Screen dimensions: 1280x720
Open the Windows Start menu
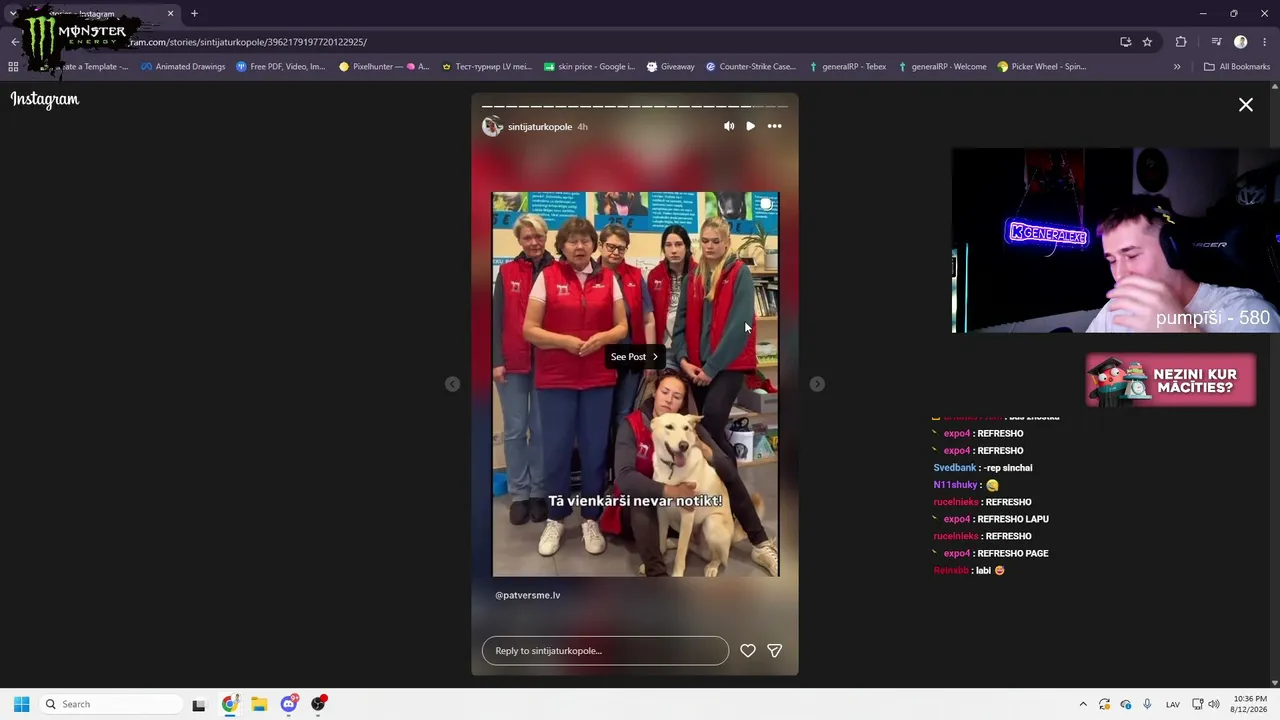21,704
